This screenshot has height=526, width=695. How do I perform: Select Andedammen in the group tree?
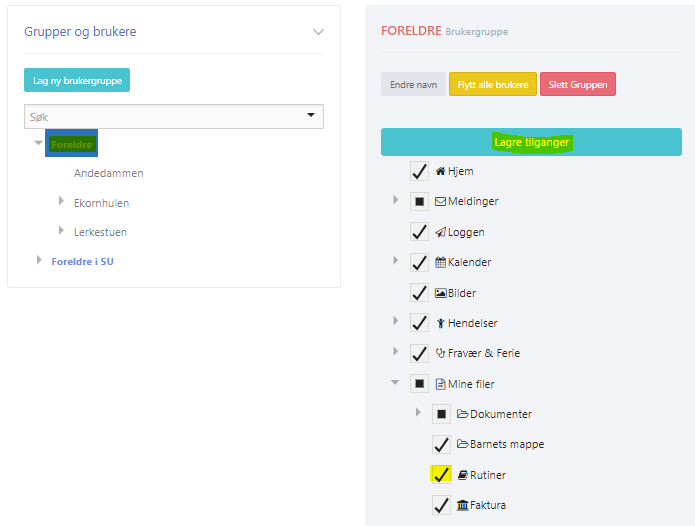click(109, 173)
